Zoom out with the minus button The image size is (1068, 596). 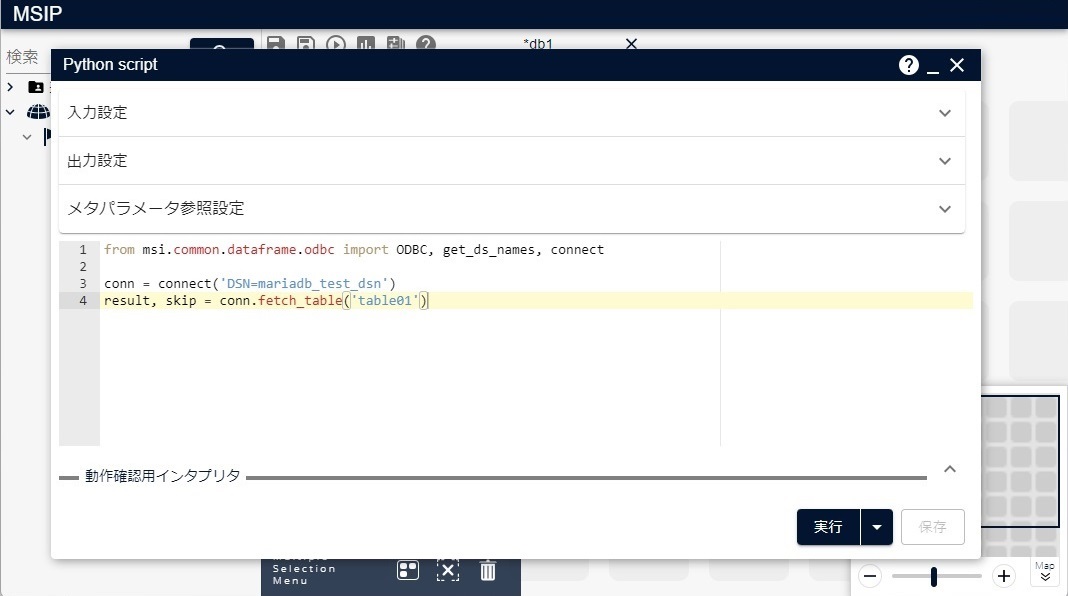pos(870,576)
